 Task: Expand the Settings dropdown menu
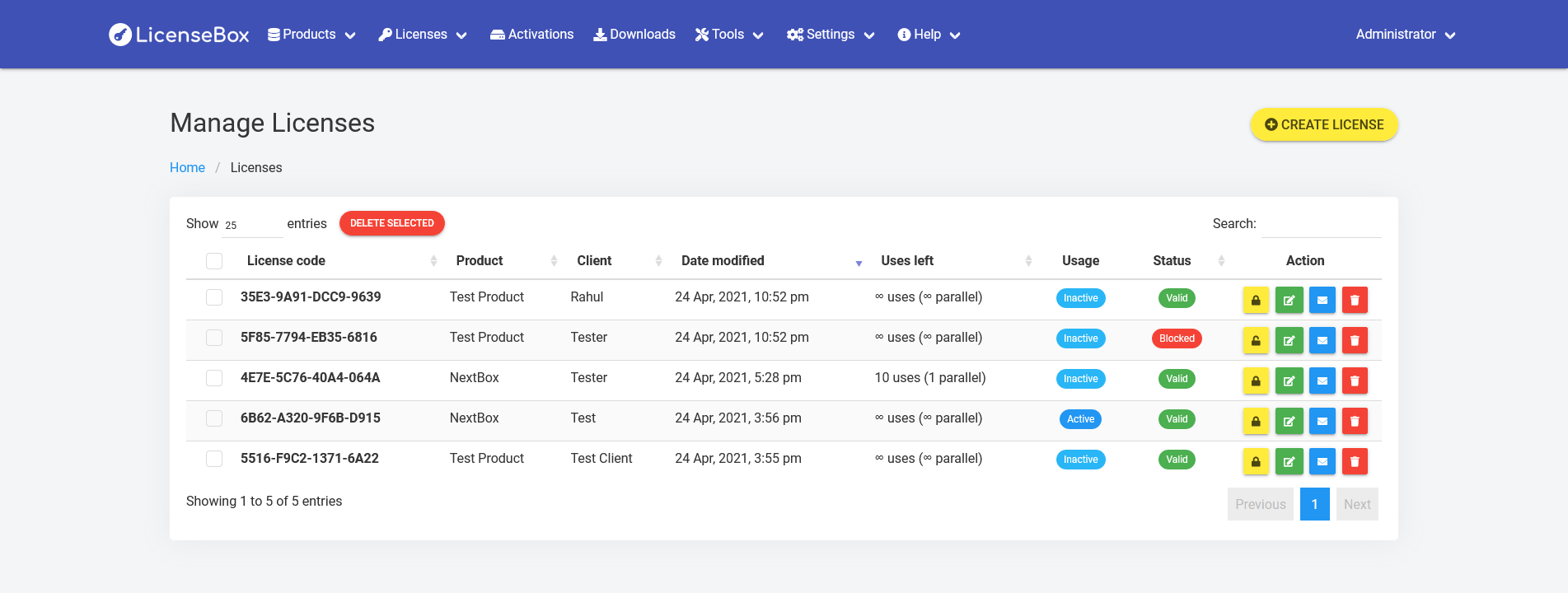[831, 35]
